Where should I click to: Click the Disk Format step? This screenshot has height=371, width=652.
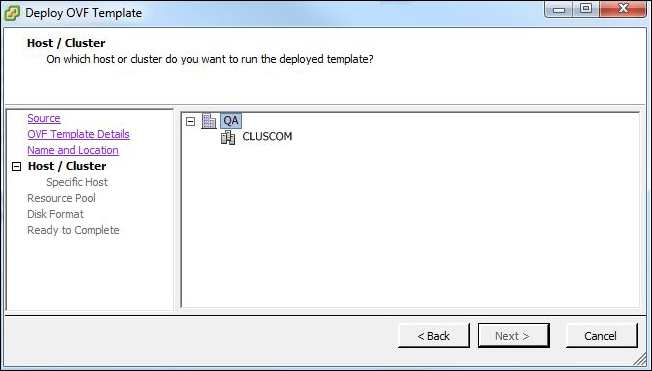coord(55,214)
